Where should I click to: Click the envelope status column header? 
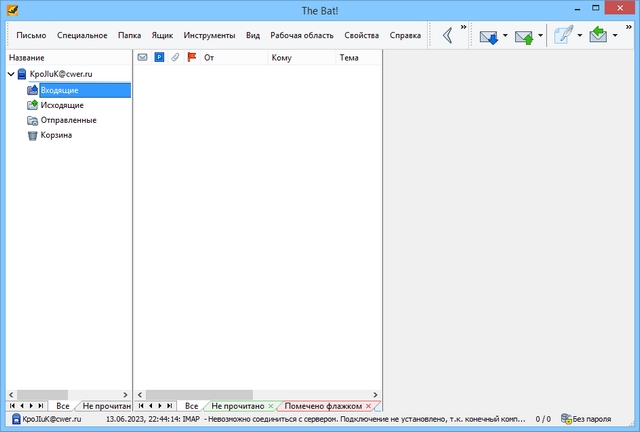click(142, 58)
